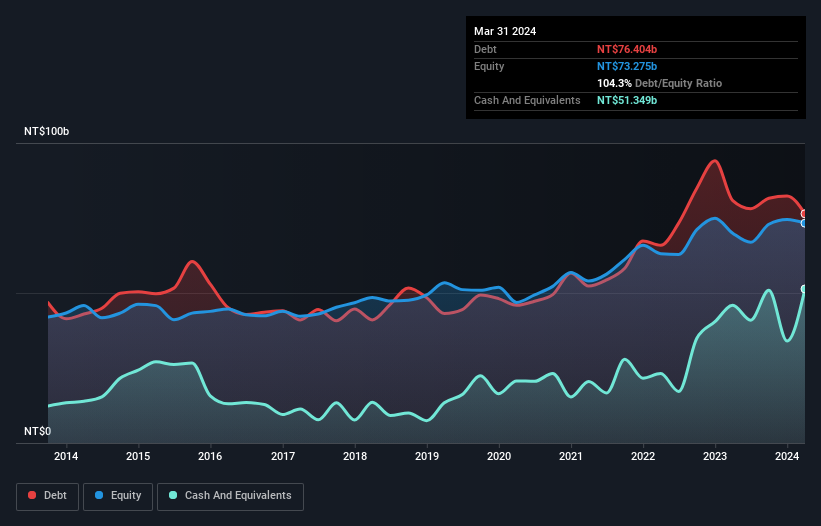Click the Debt label in tooltip
This screenshot has height=526, width=821.
point(485,49)
